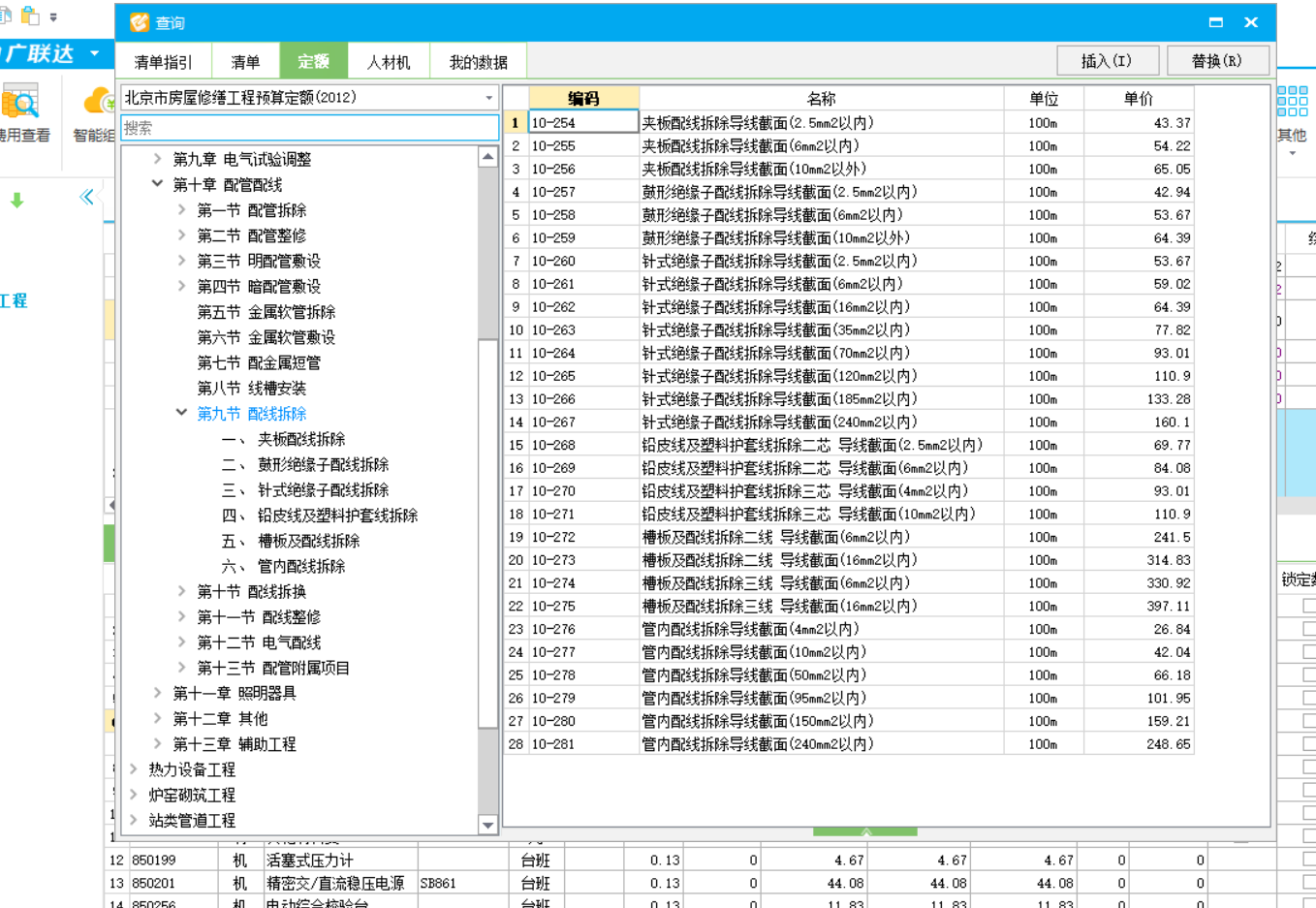
Task: Collapse 第十章 配管配线 node
Action: coord(157,184)
